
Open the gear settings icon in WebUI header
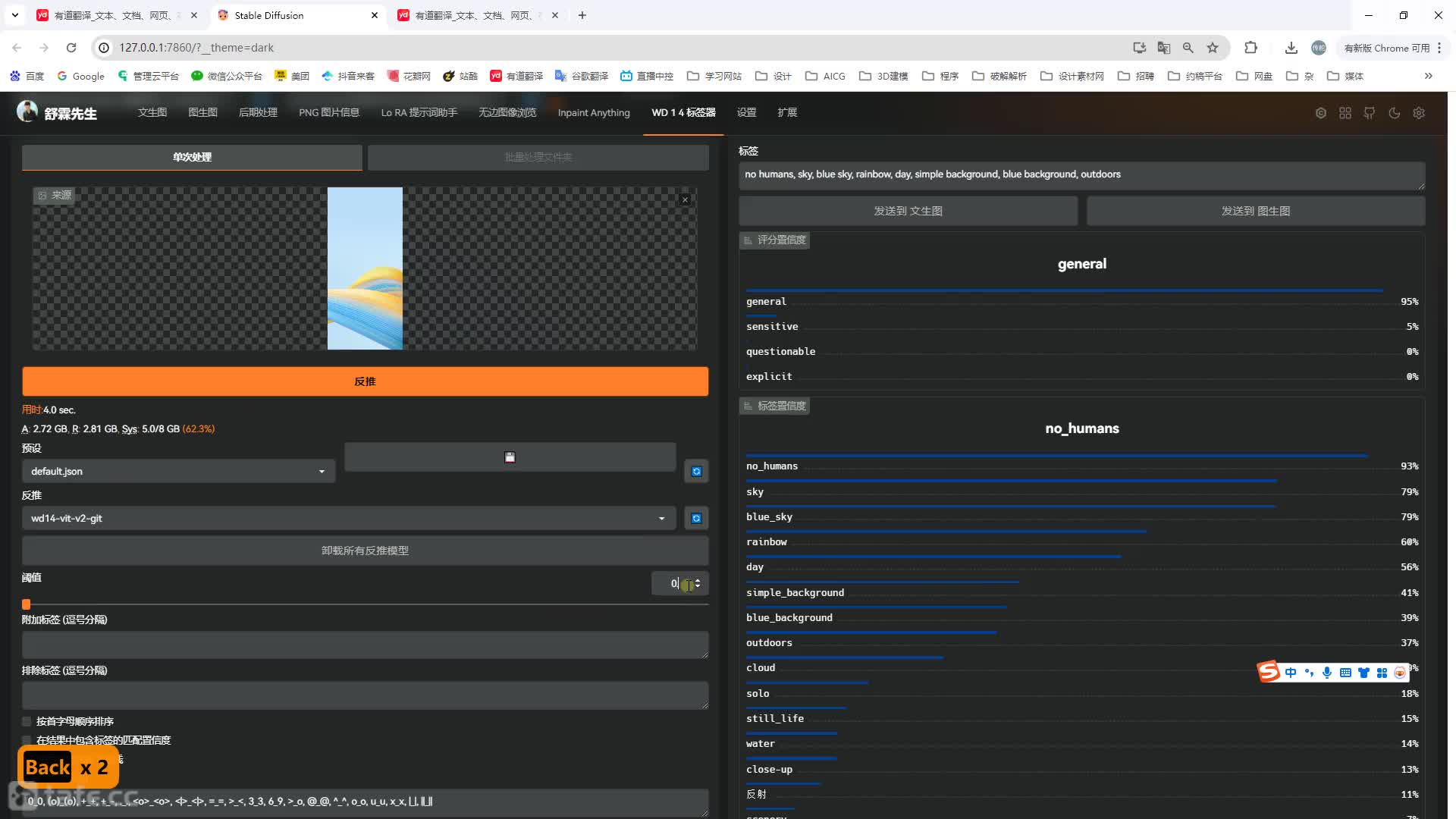(x=1419, y=113)
